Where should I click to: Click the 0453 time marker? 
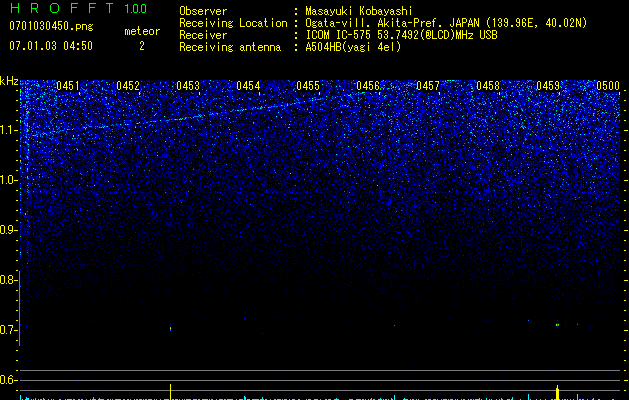(188, 86)
